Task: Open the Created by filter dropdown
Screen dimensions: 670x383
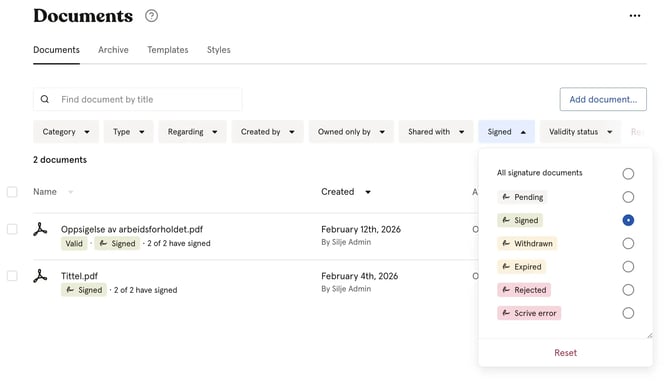Action: tap(267, 132)
